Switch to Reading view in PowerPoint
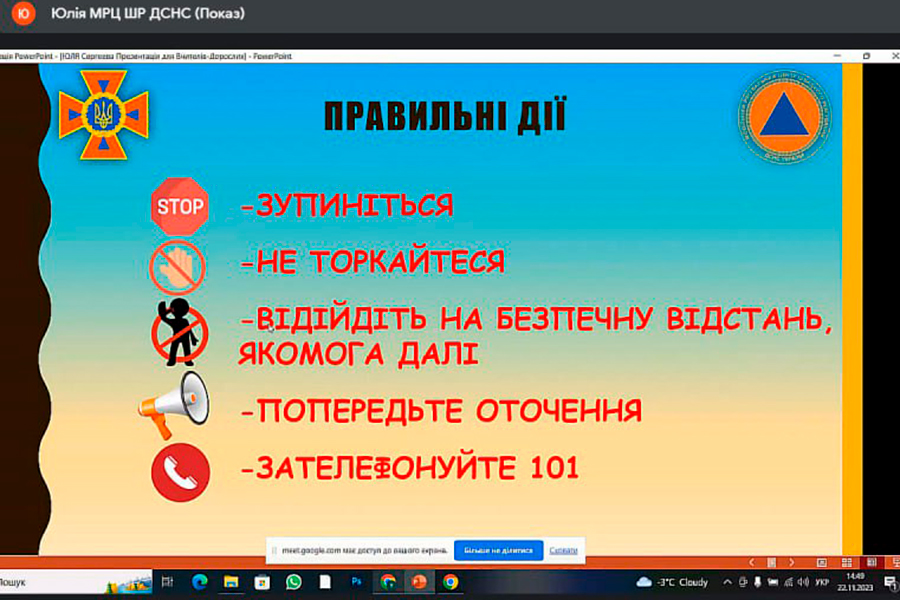900x600 pixels. coord(872,562)
